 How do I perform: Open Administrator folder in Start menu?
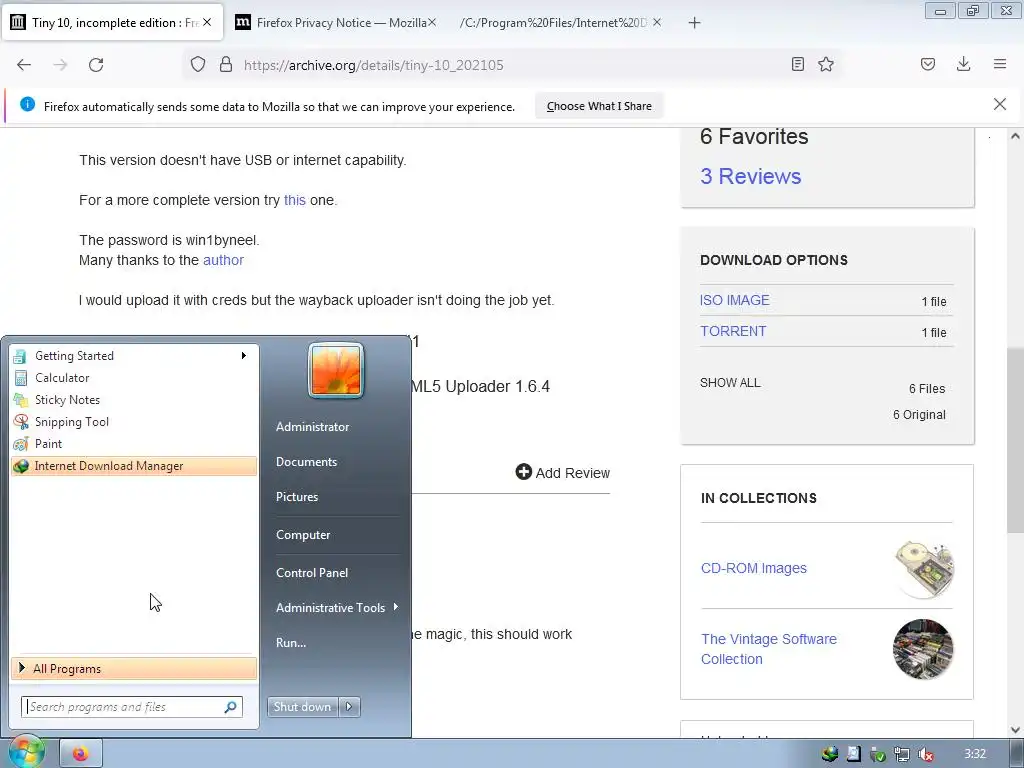pos(312,426)
